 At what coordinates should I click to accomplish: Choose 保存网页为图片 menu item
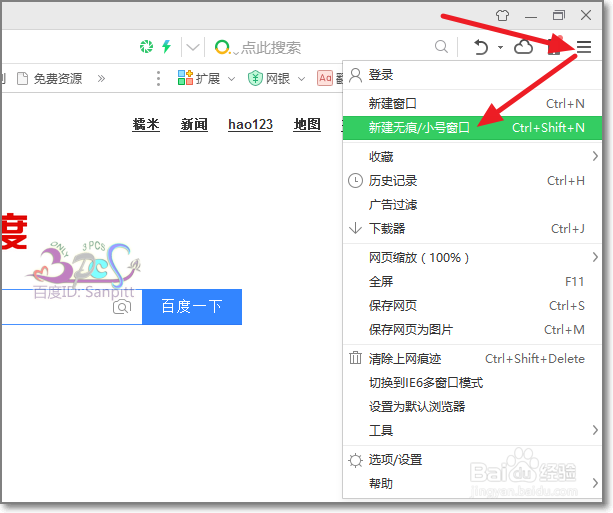(472, 329)
